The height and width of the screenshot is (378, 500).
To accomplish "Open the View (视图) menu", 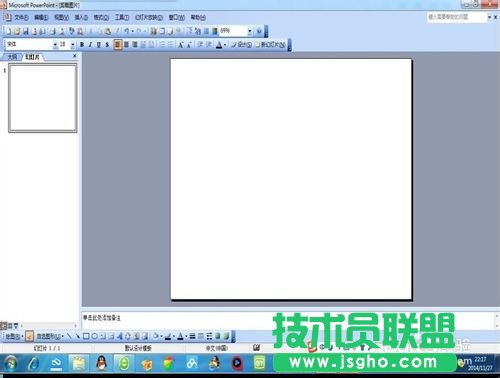I will tap(61, 17).
